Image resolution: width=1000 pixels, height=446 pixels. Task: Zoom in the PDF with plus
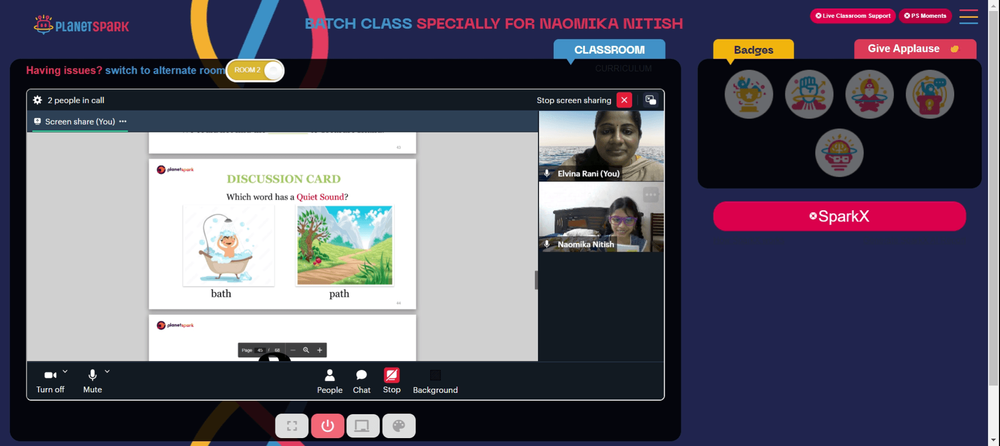pyautogui.click(x=320, y=350)
